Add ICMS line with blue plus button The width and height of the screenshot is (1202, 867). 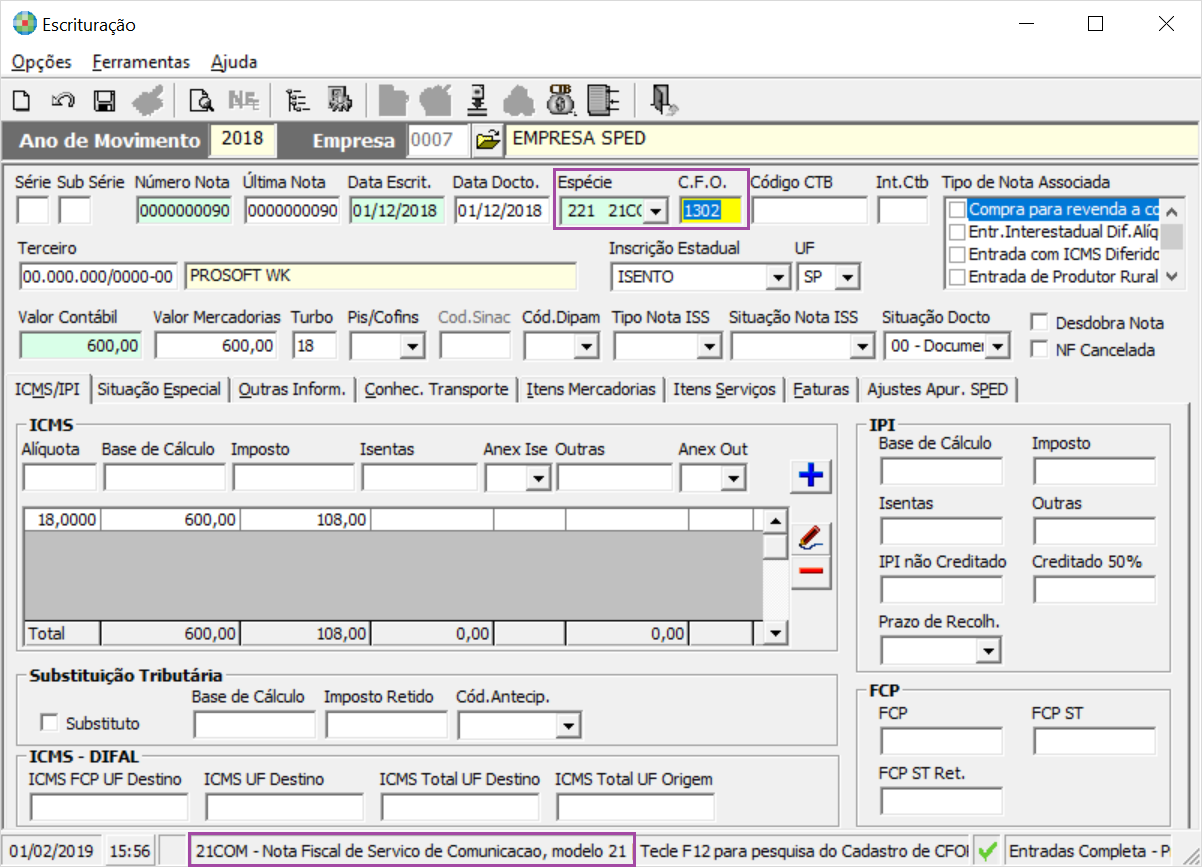[810, 477]
